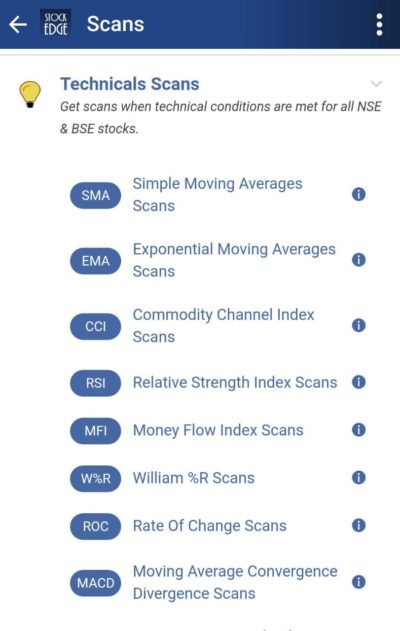
Task: Tap the yellow lightbulb icon
Action: 30,94
